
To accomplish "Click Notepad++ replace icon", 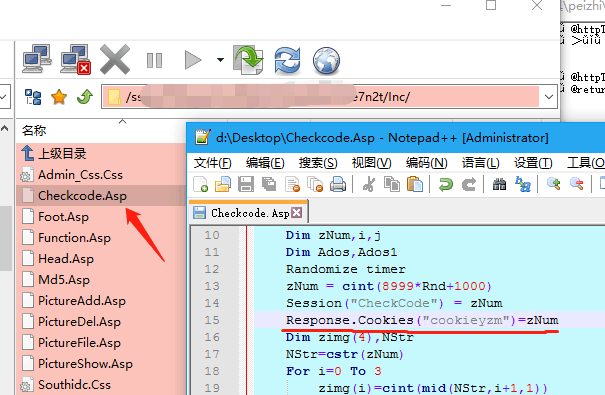I will pos(522,184).
